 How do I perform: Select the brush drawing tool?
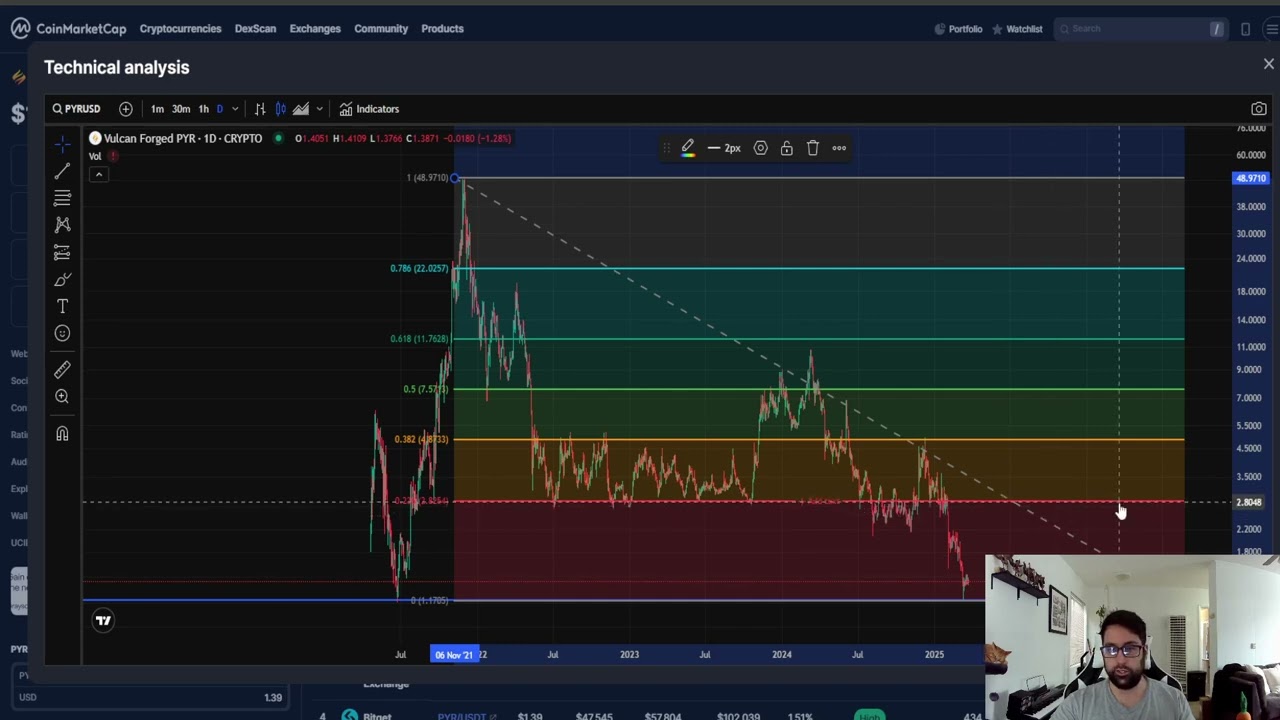point(62,279)
